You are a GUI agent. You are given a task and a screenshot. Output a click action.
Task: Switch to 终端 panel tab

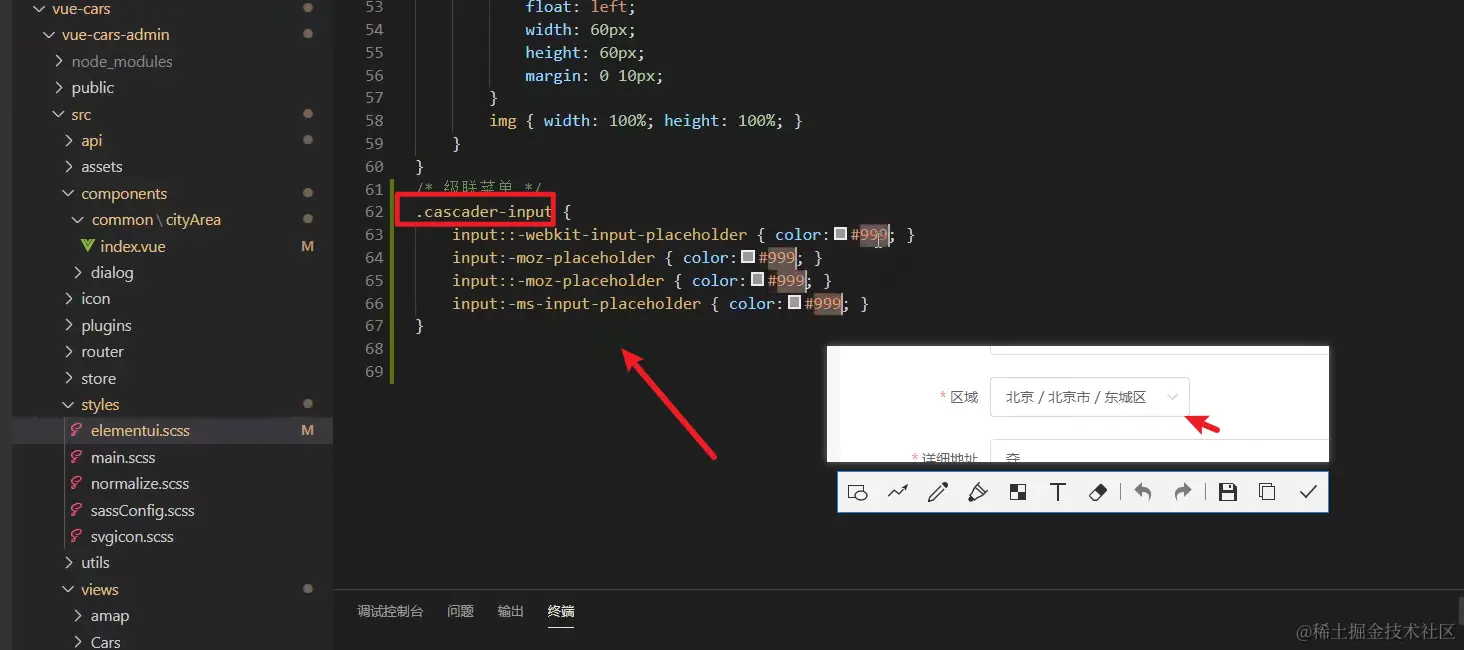(x=561, y=611)
